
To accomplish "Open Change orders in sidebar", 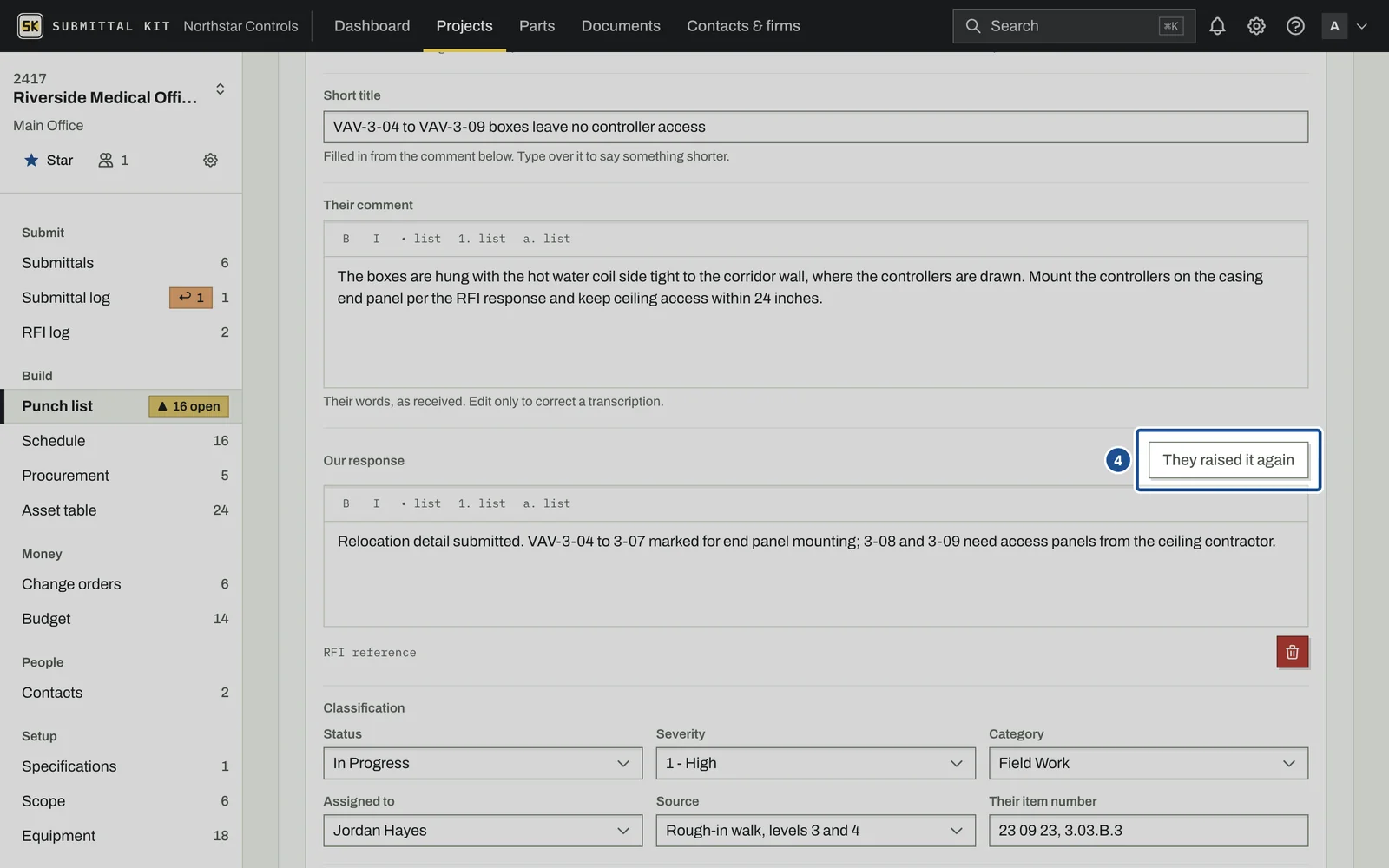I will (121, 584).
